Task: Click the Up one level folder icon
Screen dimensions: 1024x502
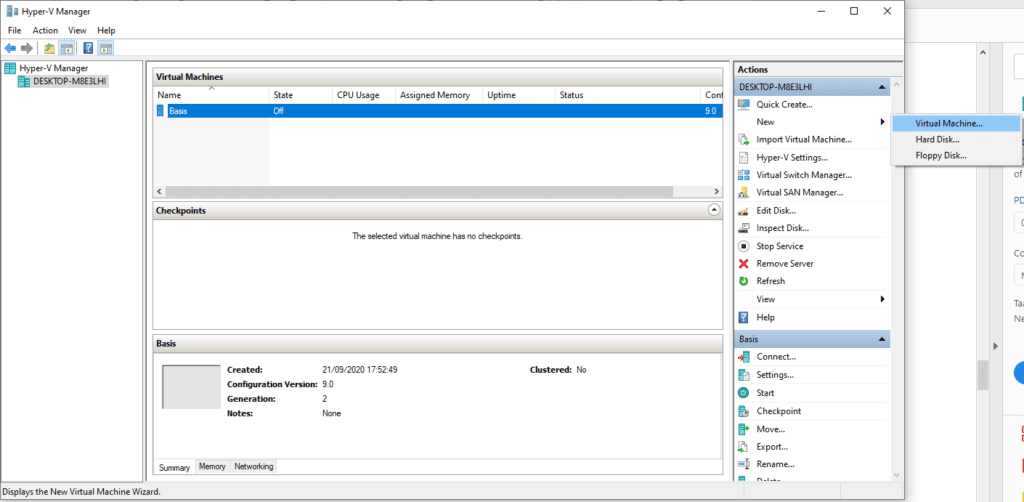Action: [50, 48]
